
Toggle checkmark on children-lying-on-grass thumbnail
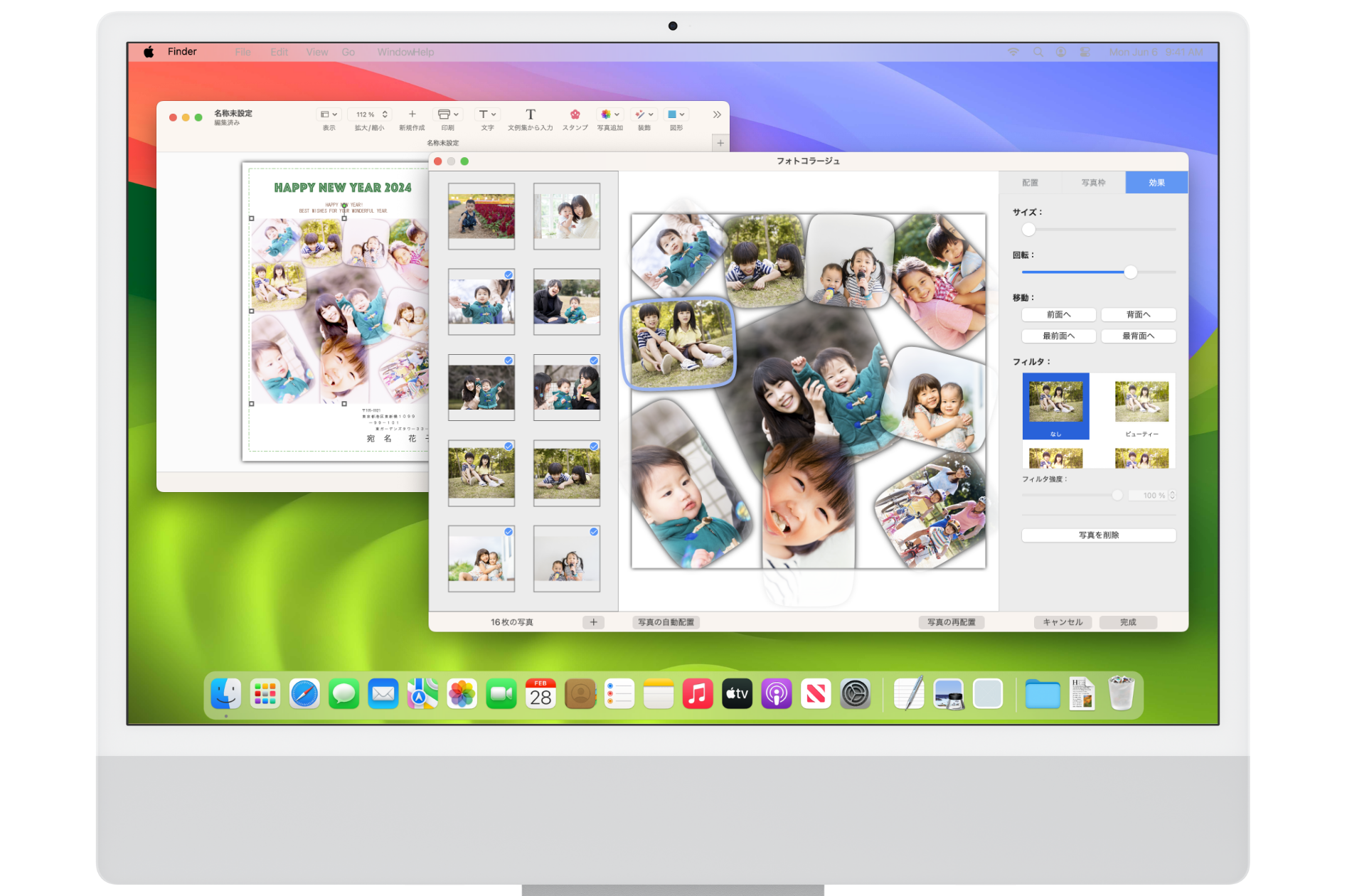(x=594, y=446)
